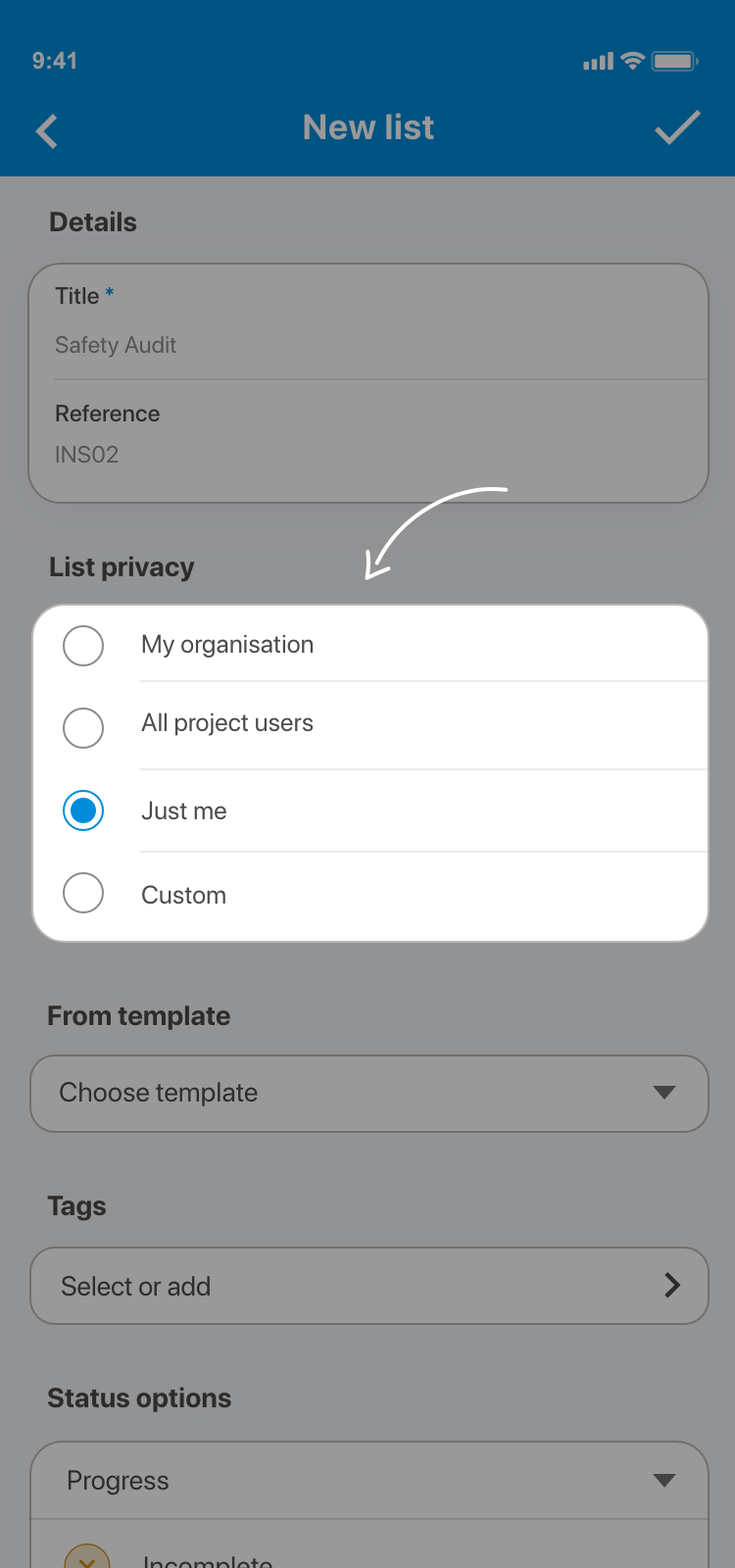Tap the Select or add tags field

pos(333,1286)
